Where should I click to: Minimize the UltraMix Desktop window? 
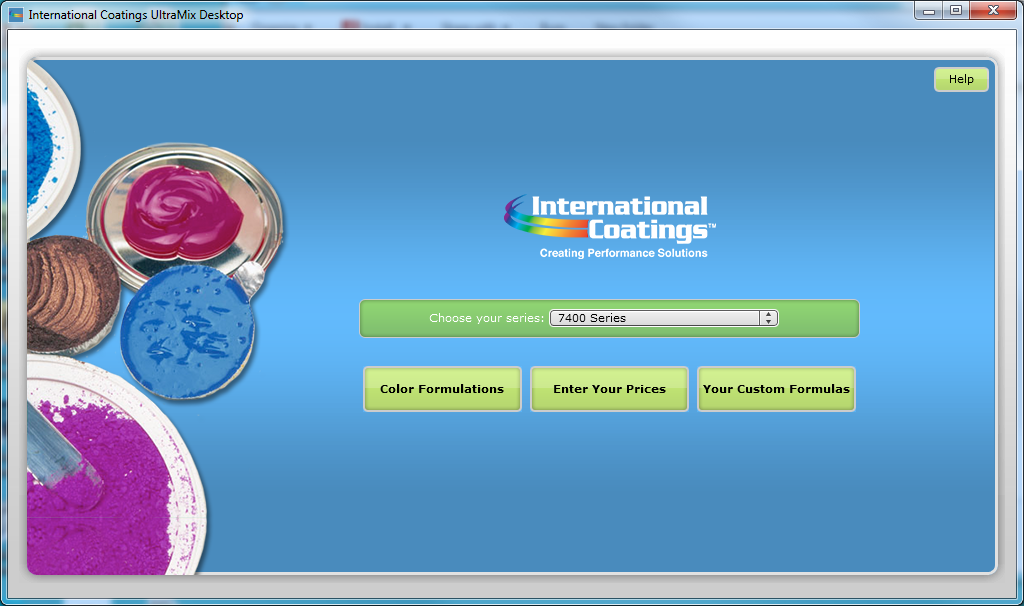[x=929, y=10]
